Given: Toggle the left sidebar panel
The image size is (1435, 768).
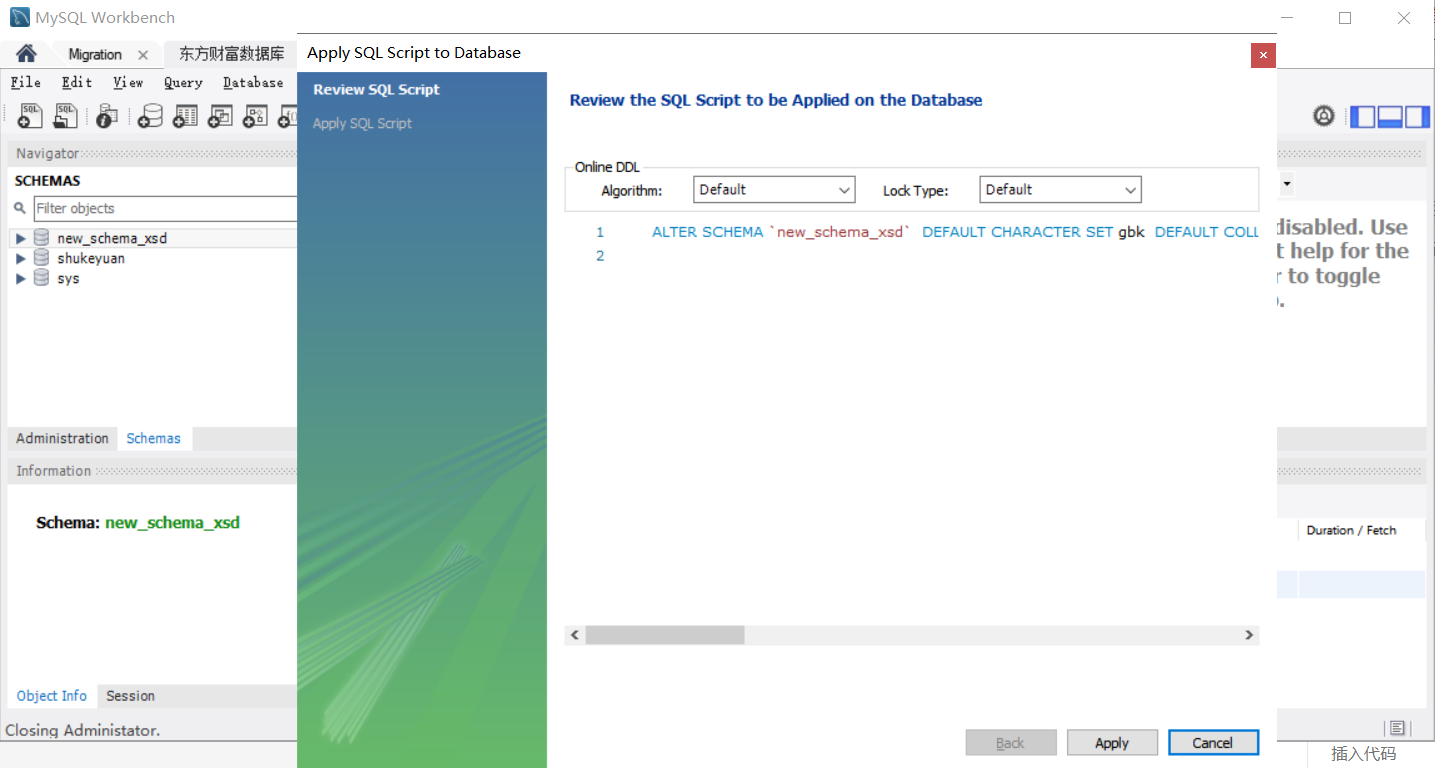Looking at the screenshot, I should (x=1363, y=117).
